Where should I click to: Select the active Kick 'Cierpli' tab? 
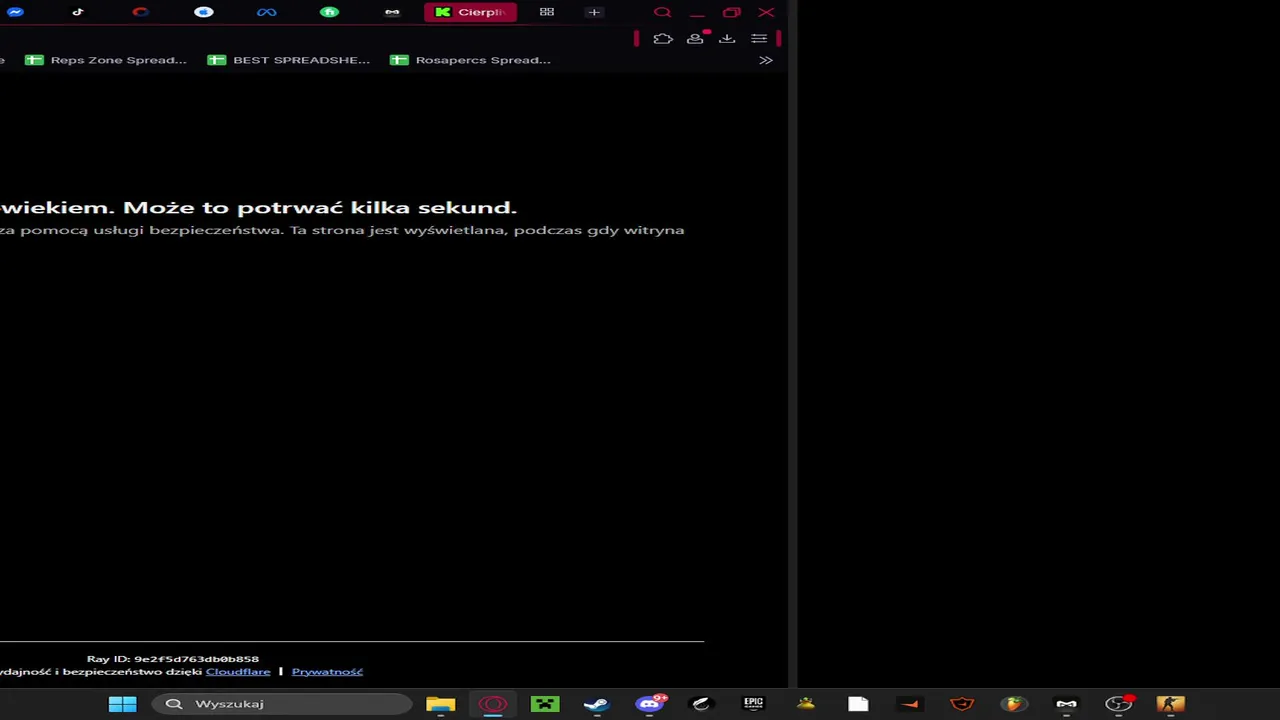[x=470, y=12]
